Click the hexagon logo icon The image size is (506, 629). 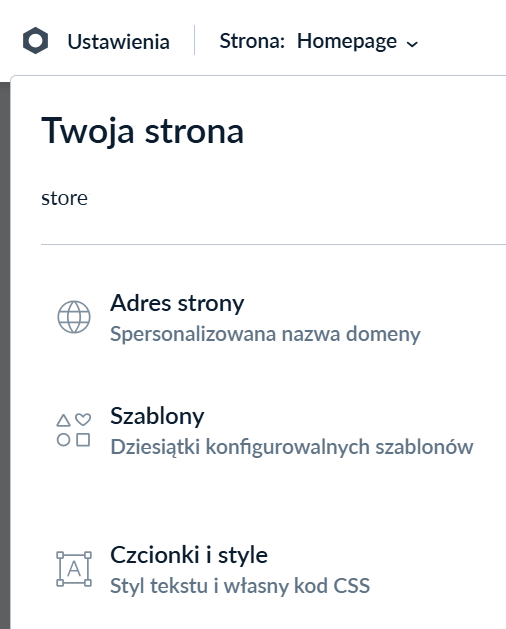[35, 41]
